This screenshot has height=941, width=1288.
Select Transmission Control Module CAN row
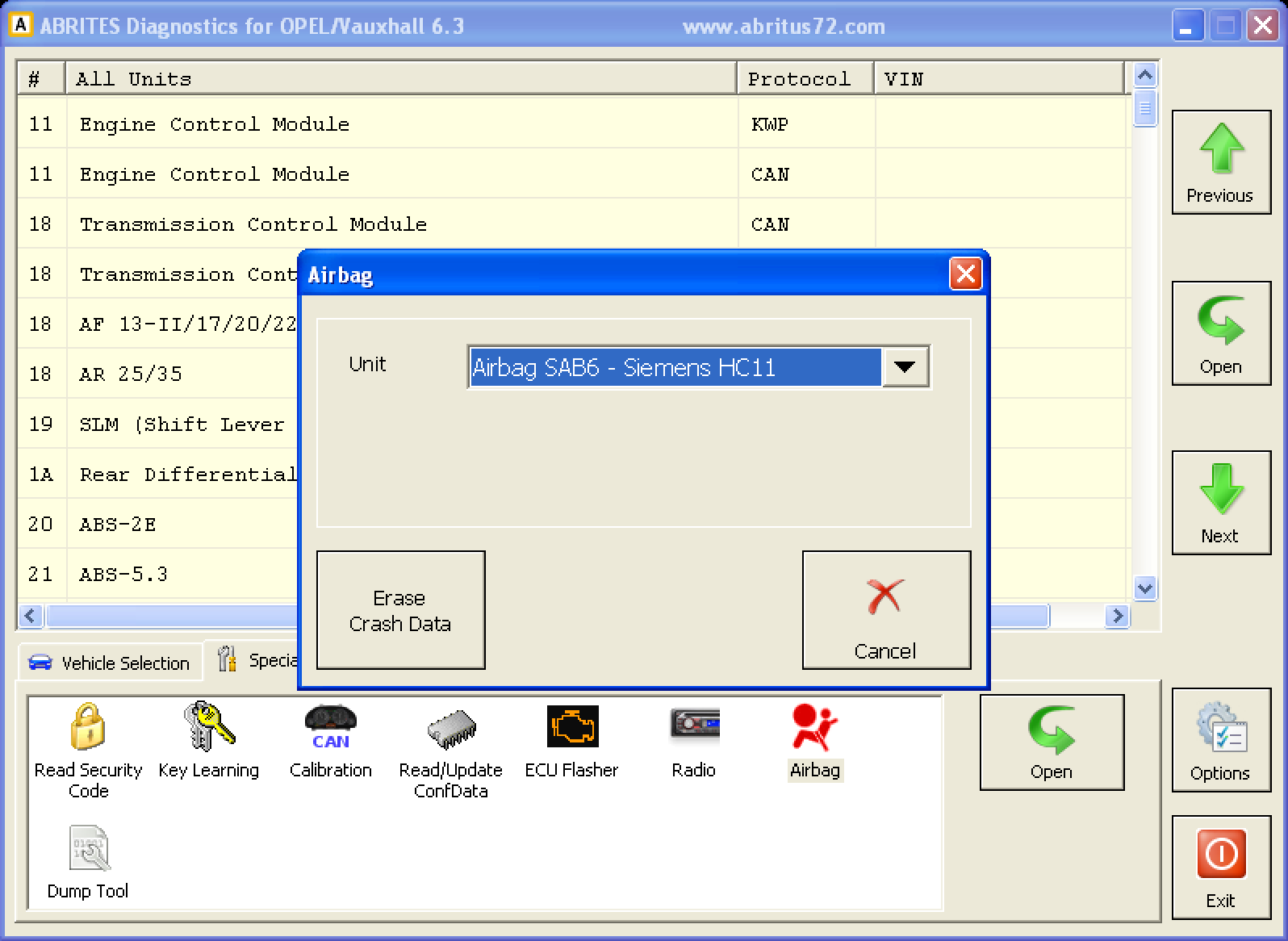[x=573, y=224]
